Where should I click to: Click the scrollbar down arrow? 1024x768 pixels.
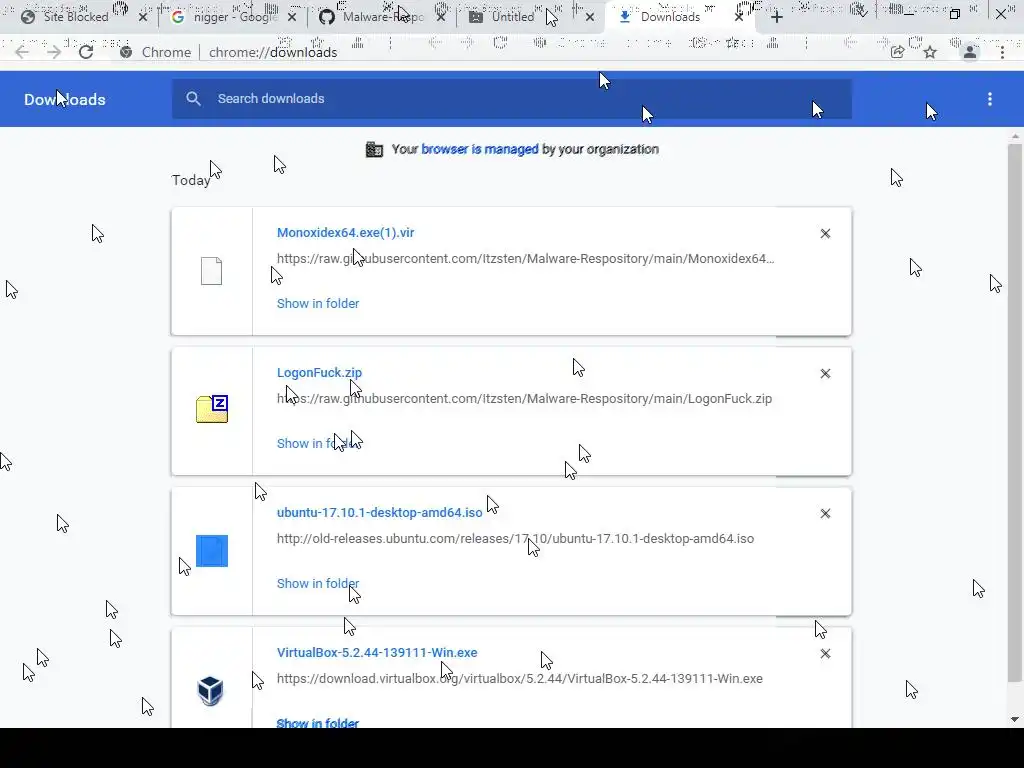(1014, 720)
